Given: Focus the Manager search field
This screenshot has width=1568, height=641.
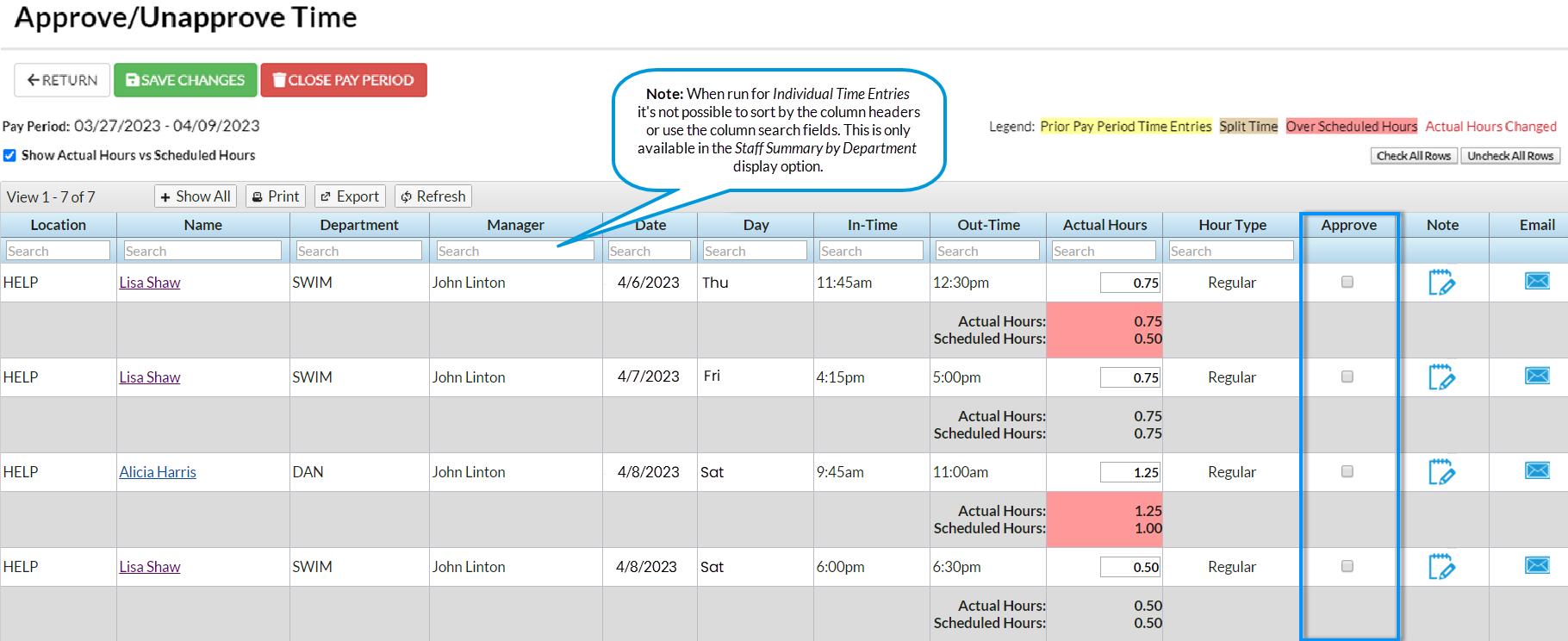Looking at the screenshot, I should coord(515,251).
